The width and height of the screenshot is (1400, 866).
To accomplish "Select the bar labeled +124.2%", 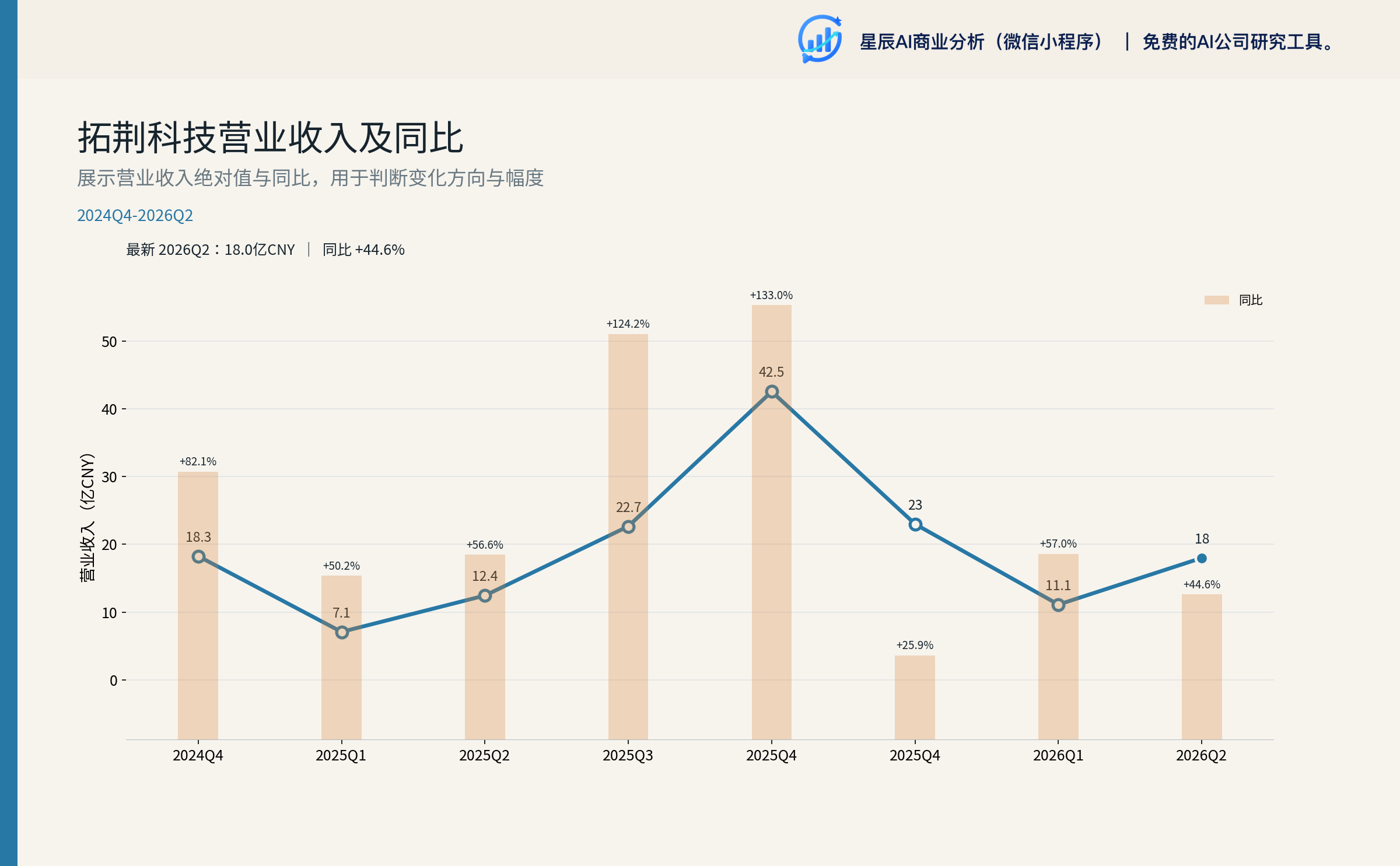I will pyautogui.click(x=628, y=537).
